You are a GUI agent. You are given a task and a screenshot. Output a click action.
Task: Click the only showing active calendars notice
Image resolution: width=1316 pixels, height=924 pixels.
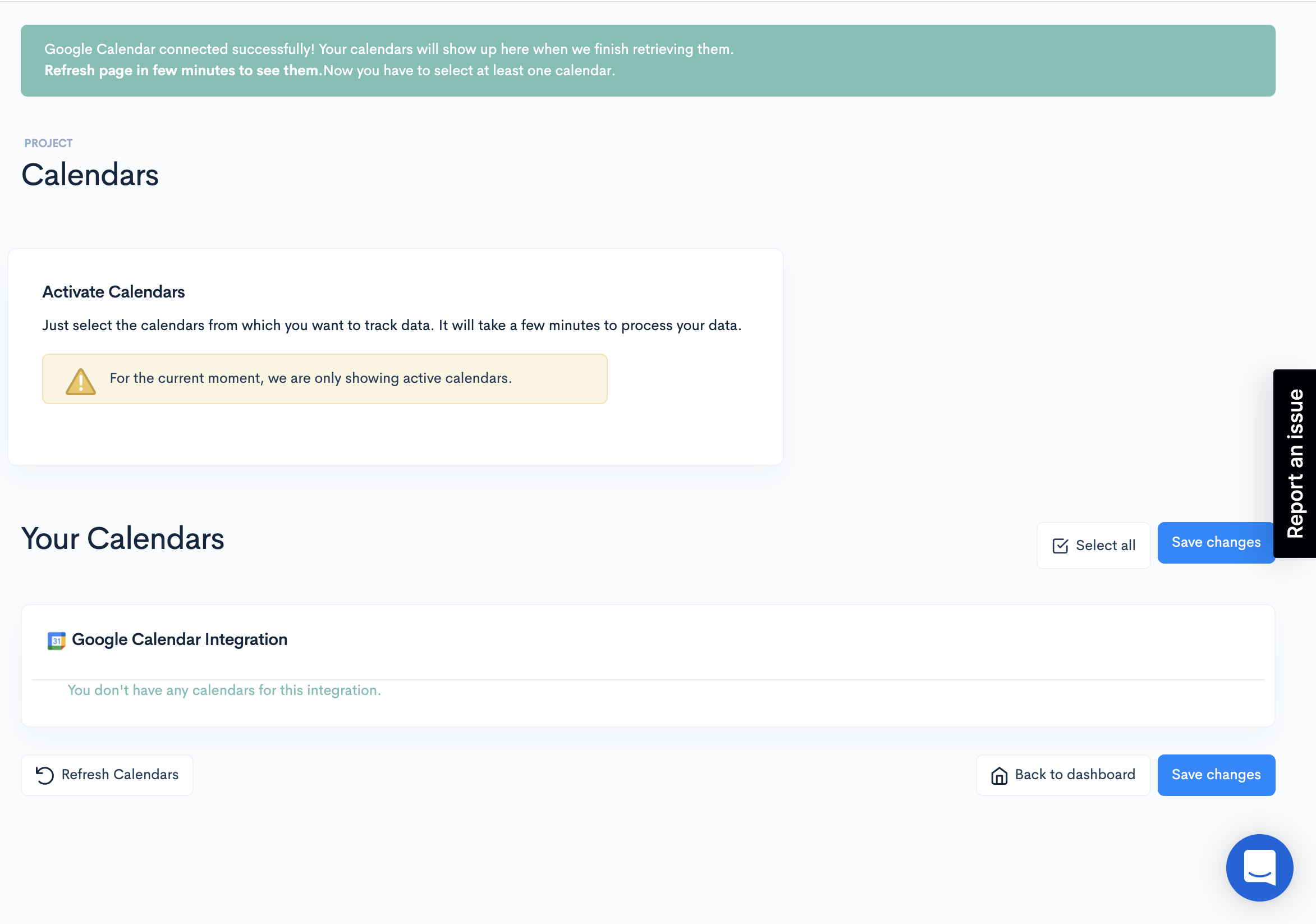tap(311, 378)
